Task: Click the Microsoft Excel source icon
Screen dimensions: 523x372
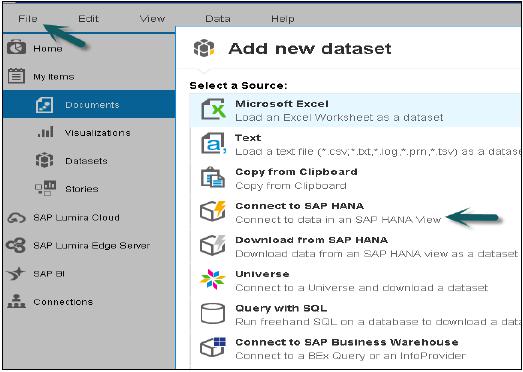Action: [213, 110]
